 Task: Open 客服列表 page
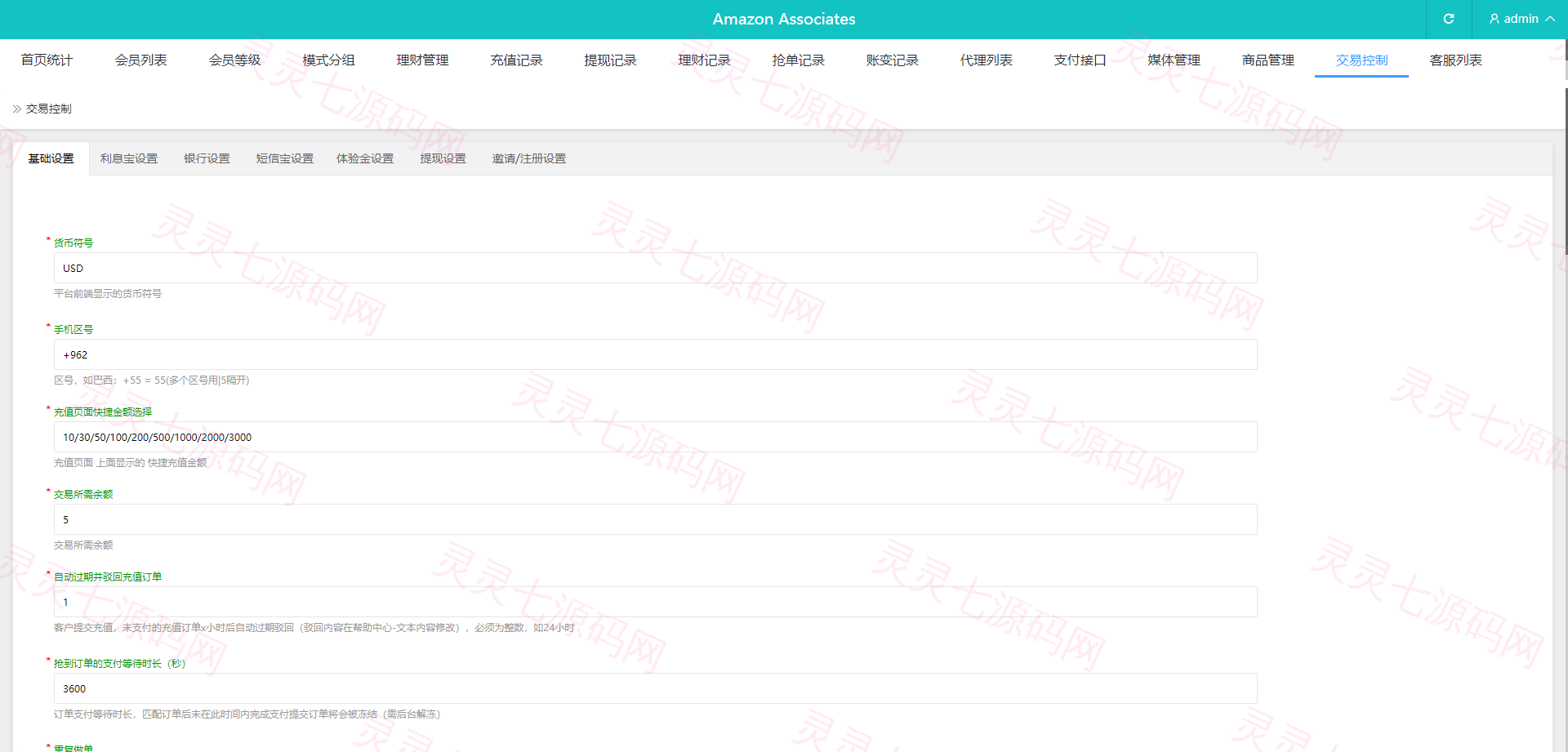[x=1455, y=60]
